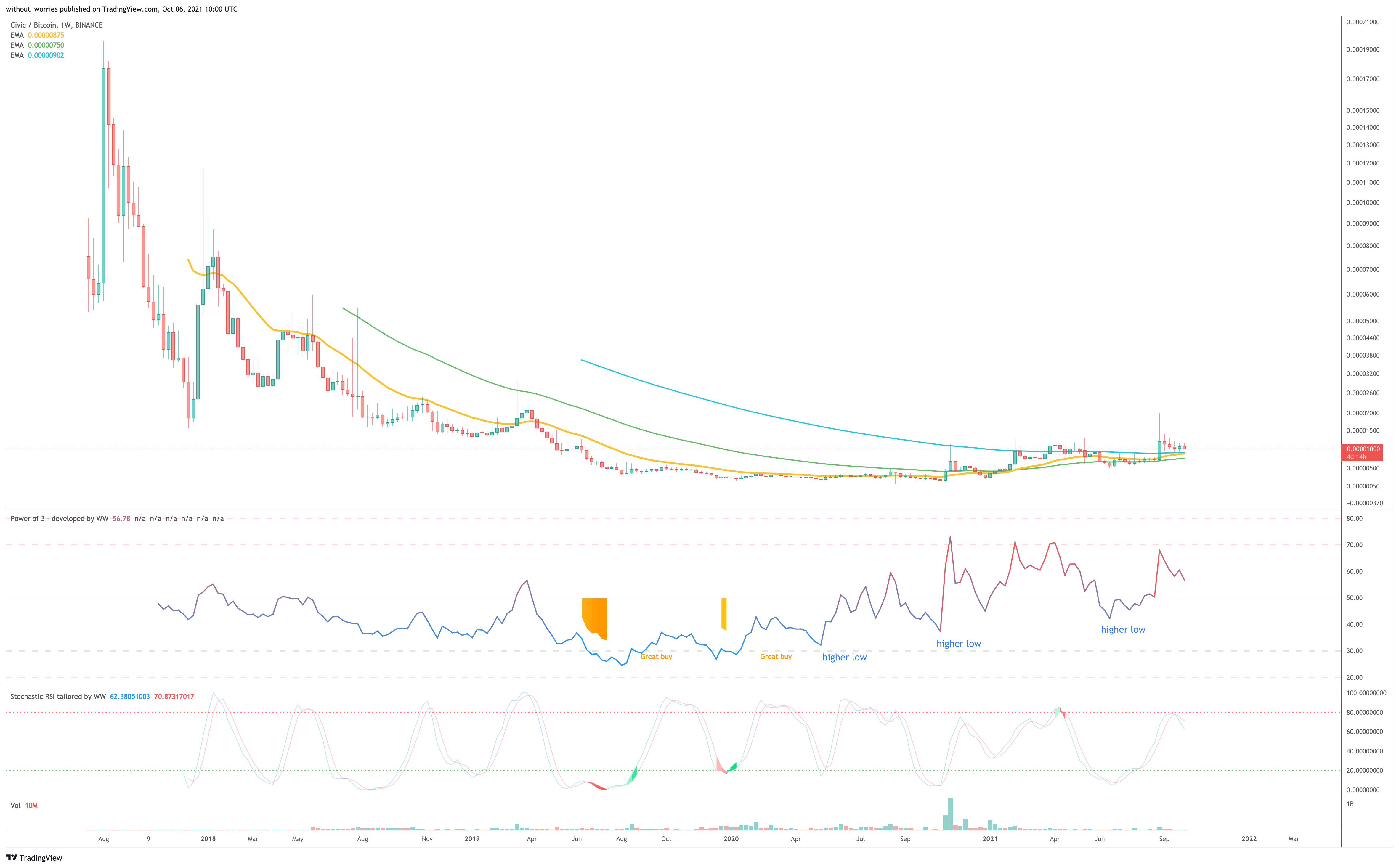Click the current price label 0.00001000
The height and width of the screenshot is (868, 1399).
coord(1363,449)
